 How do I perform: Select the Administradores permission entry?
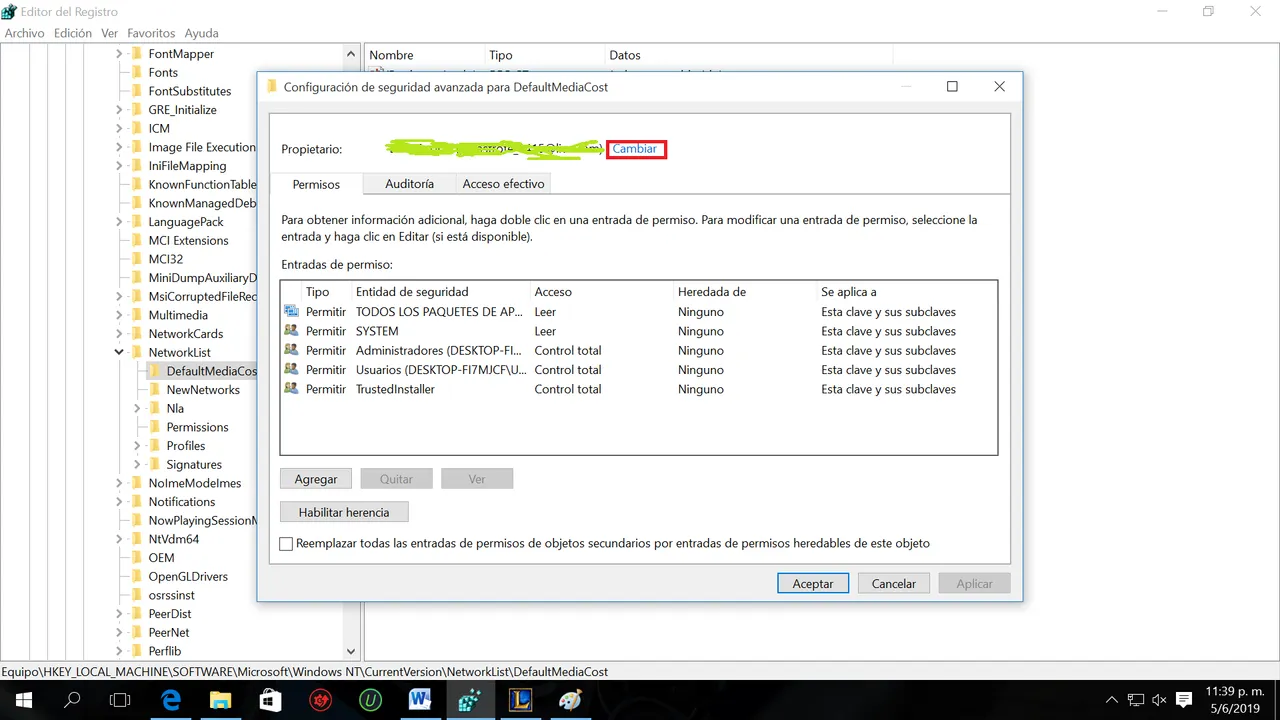[639, 351]
